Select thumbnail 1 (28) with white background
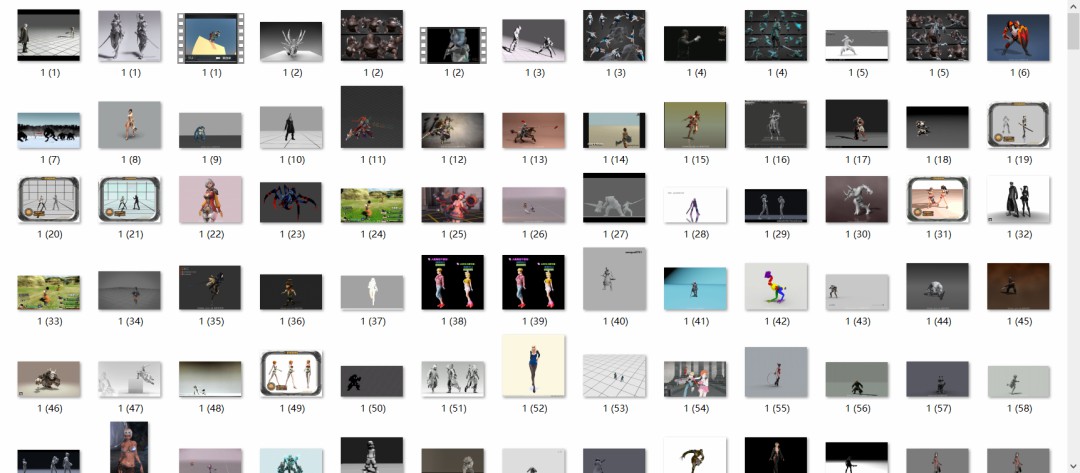 (x=695, y=205)
